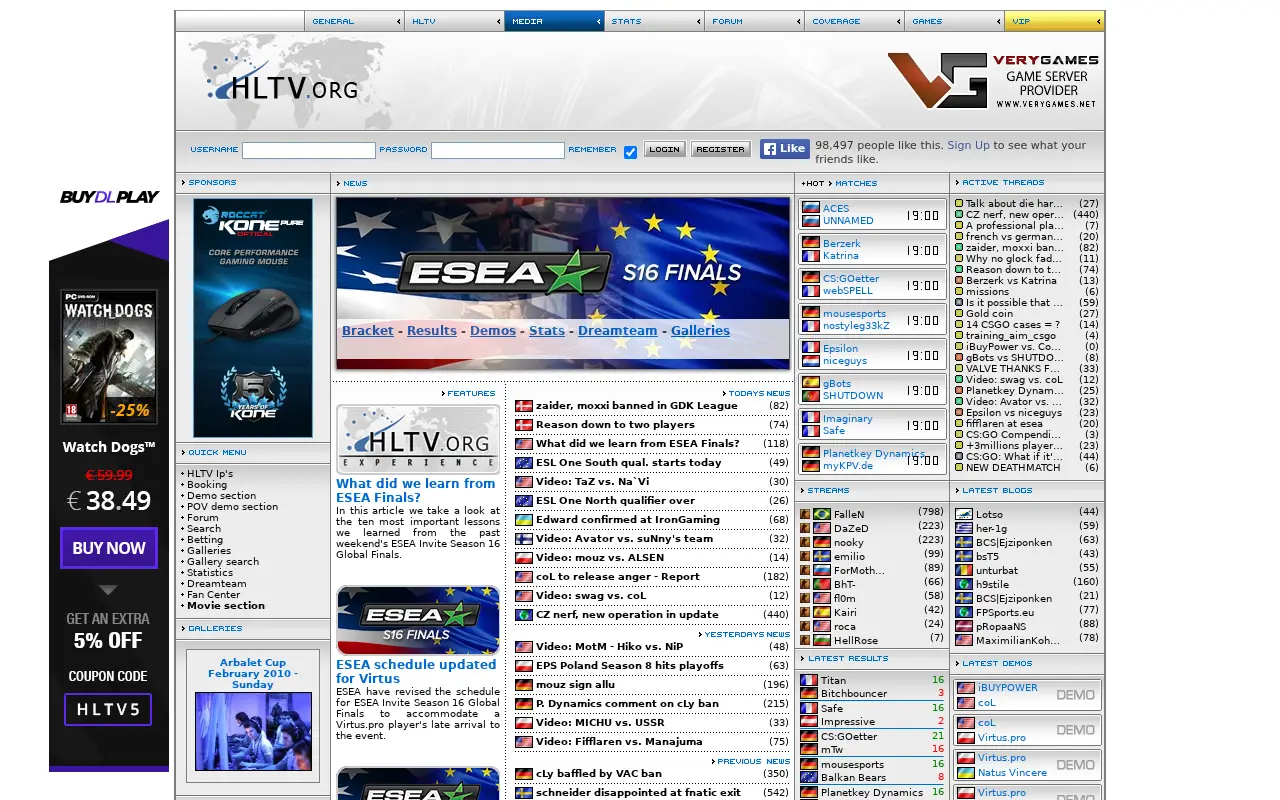Viewport: 1280px width, 800px height.
Task: Click the flag beside Lotso in Latest Blogs
Action: (x=964, y=514)
